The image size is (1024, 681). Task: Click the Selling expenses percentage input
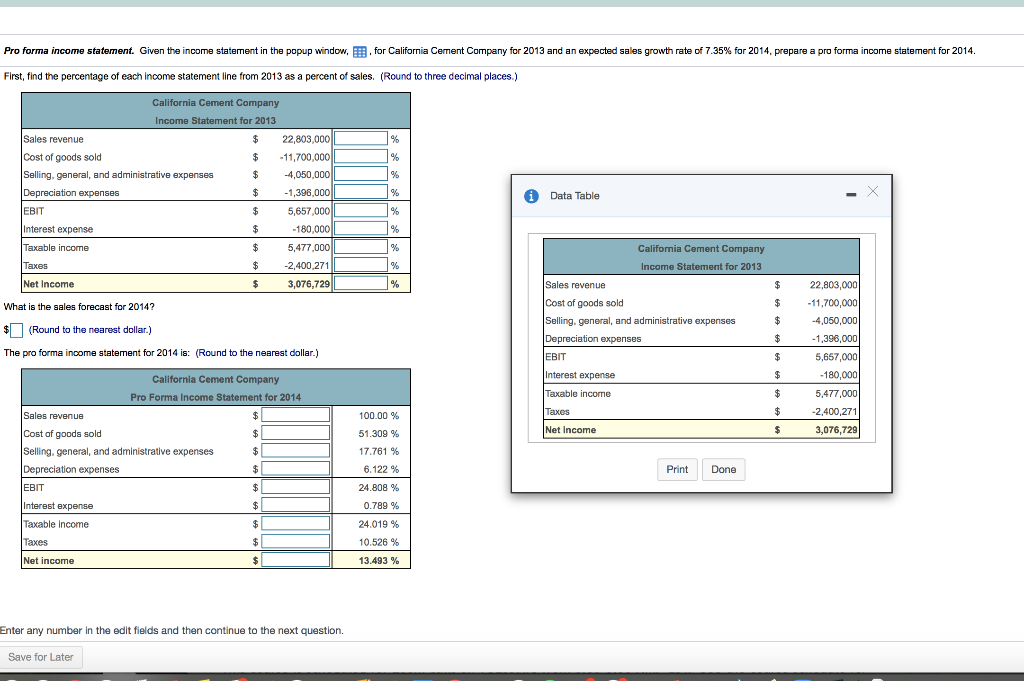[362, 175]
